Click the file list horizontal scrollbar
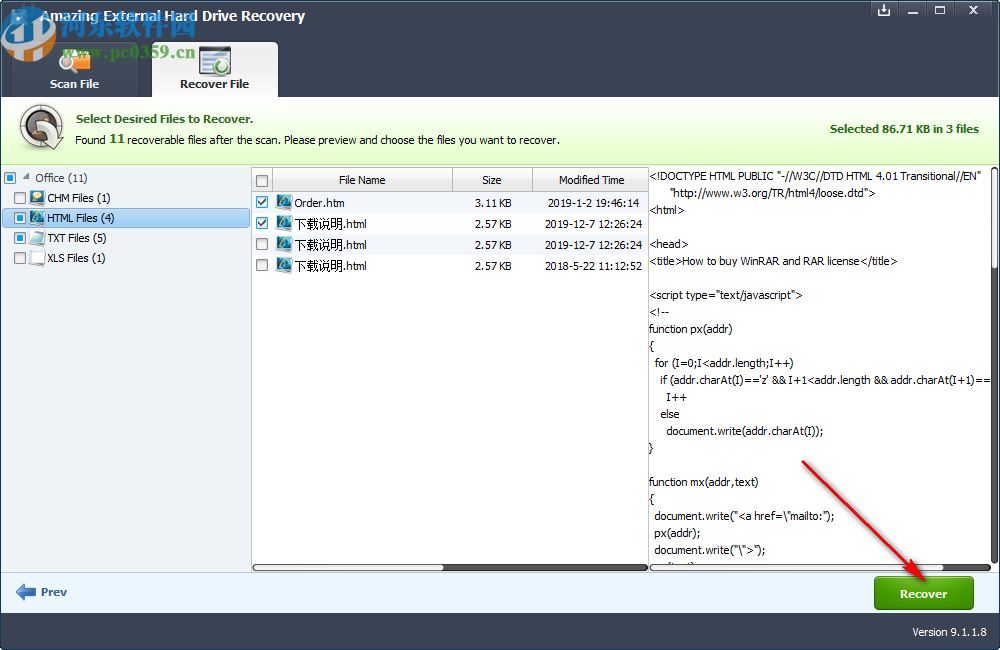This screenshot has width=1000, height=650. point(450,567)
